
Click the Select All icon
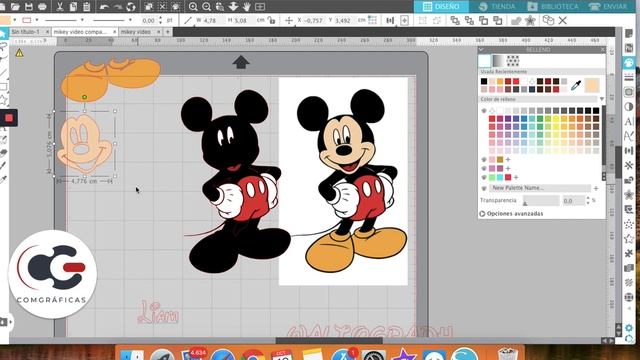pyautogui.click(x=149, y=7)
